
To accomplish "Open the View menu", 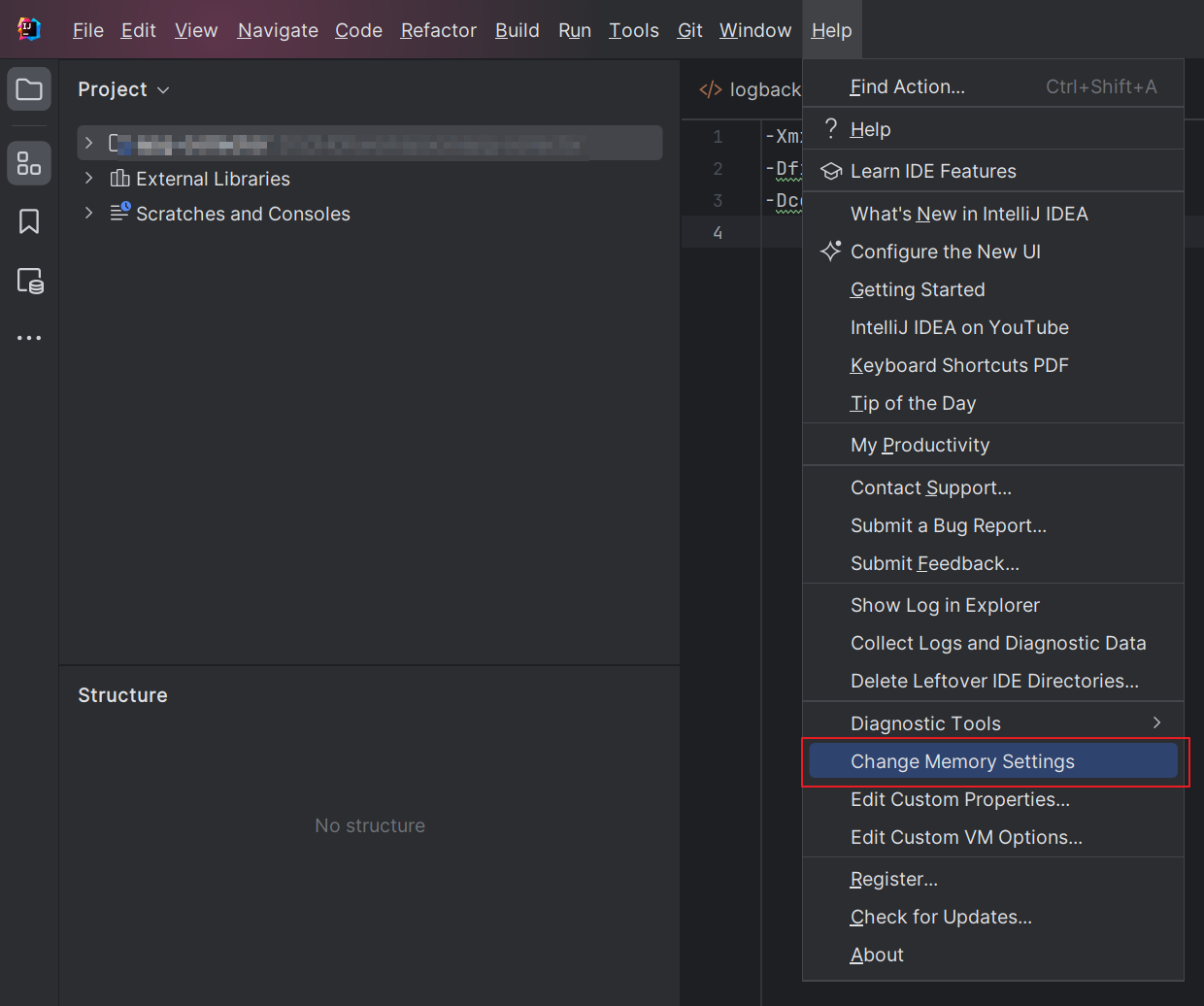I will point(196,30).
